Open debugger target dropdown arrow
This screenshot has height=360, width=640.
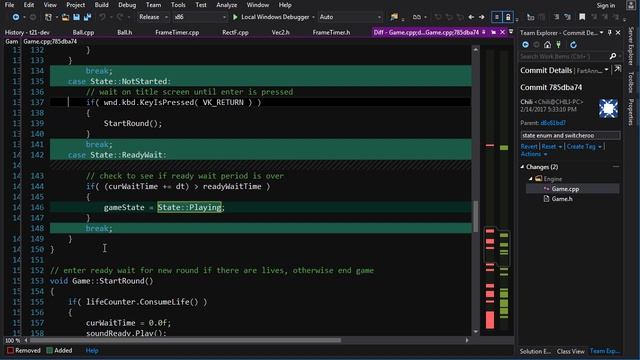point(313,17)
